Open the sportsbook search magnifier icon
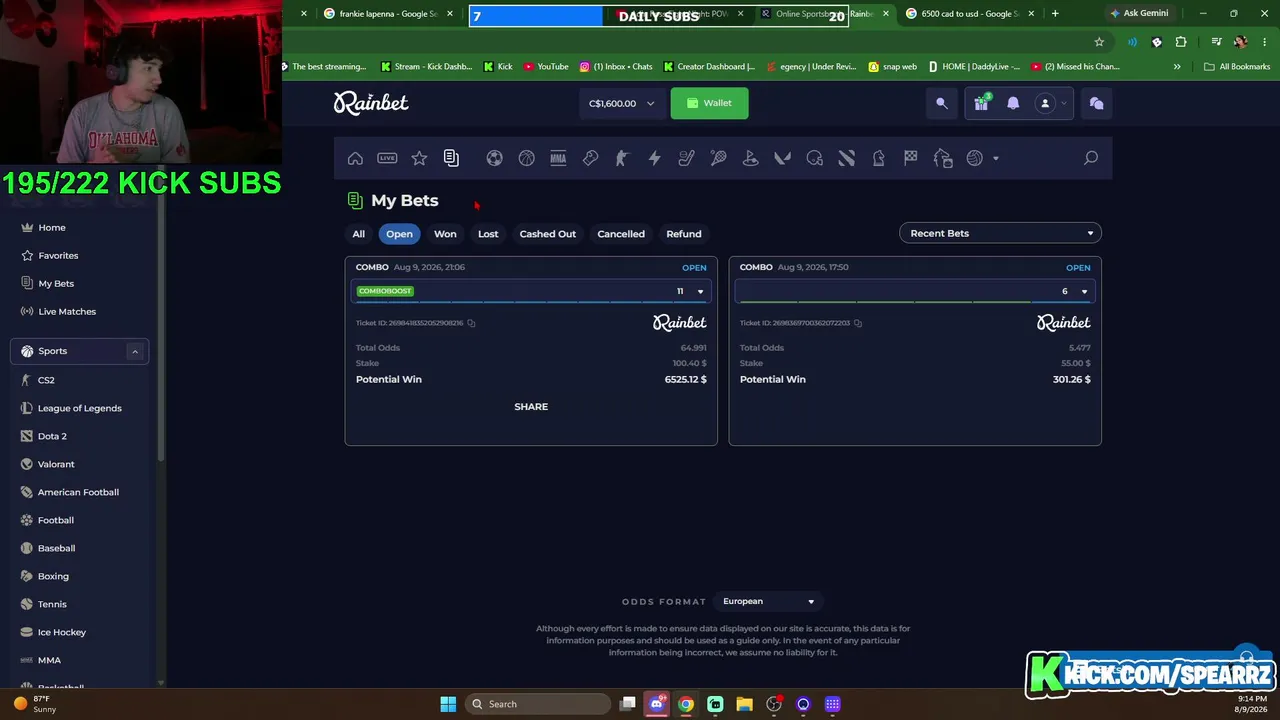1280x720 pixels. [1091, 158]
